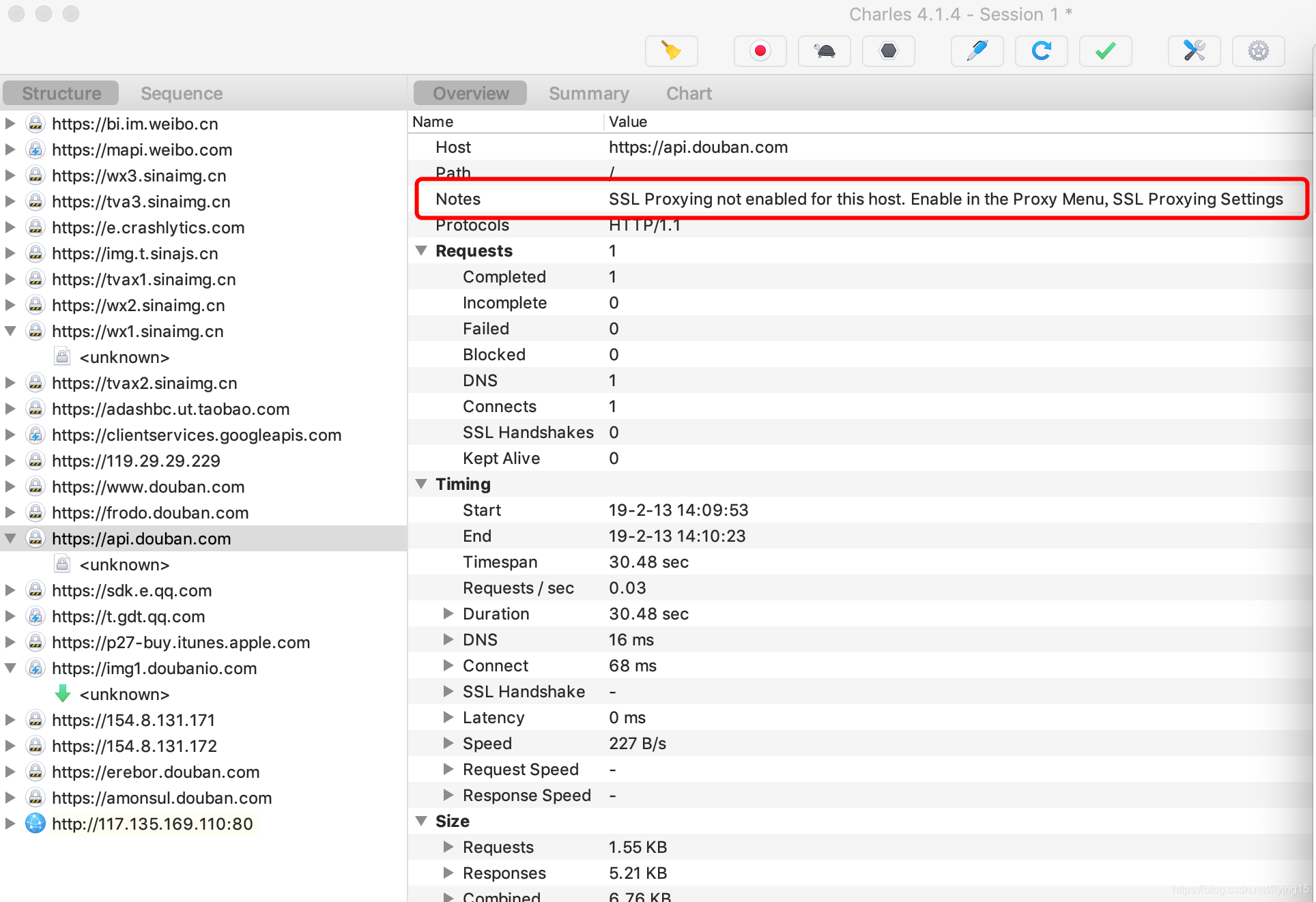1316x902 pixels.
Task: Select the https://e.crashlytics.com host
Action: pyautogui.click(x=148, y=227)
